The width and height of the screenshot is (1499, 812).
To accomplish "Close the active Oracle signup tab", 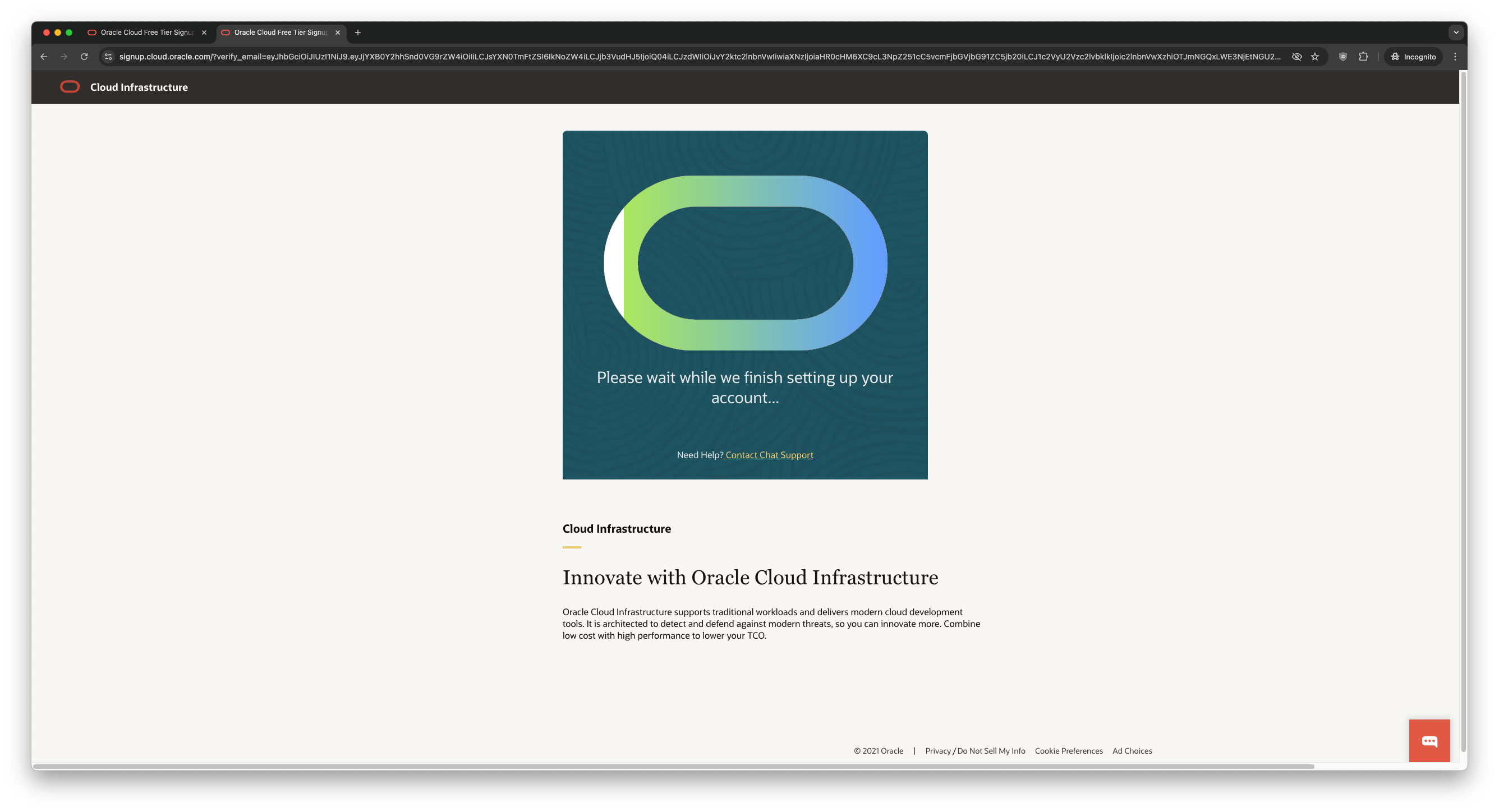I will point(338,33).
